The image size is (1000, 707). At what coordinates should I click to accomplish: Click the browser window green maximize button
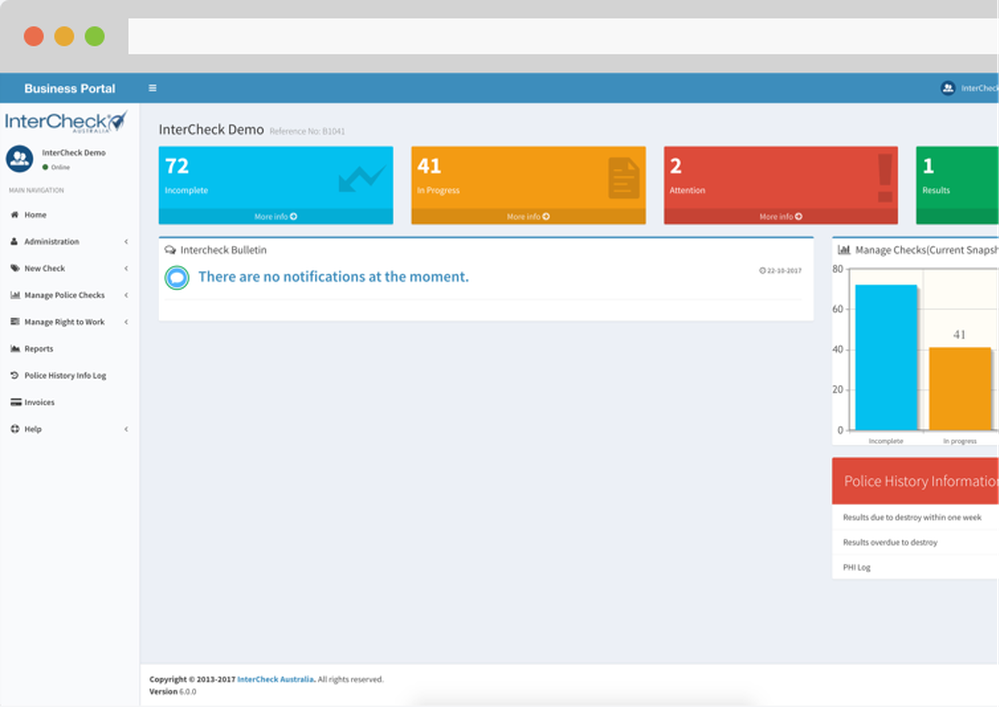pyautogui.click(x=95, y=36)
